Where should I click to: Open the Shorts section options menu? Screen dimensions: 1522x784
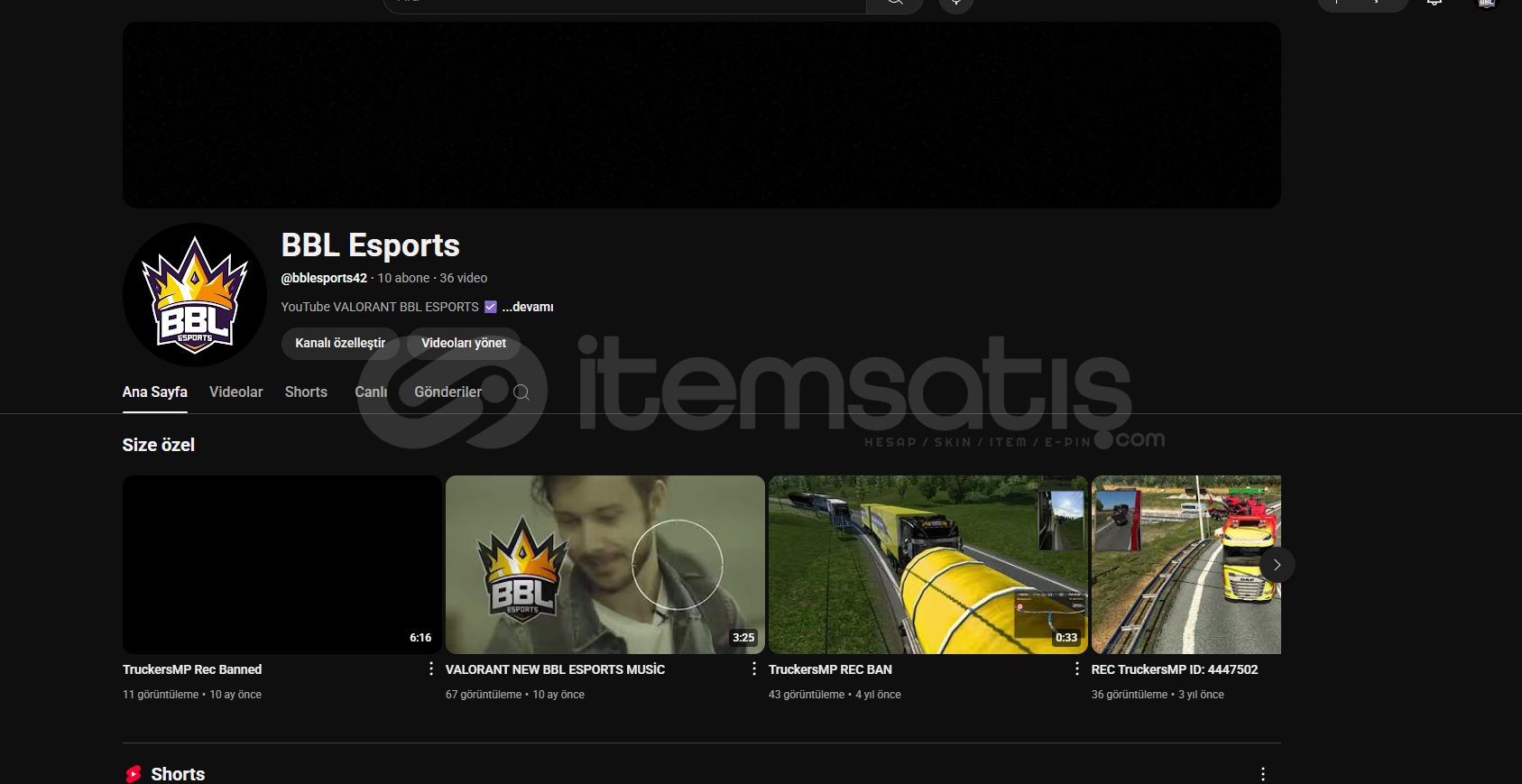(x=1263, y=774)
